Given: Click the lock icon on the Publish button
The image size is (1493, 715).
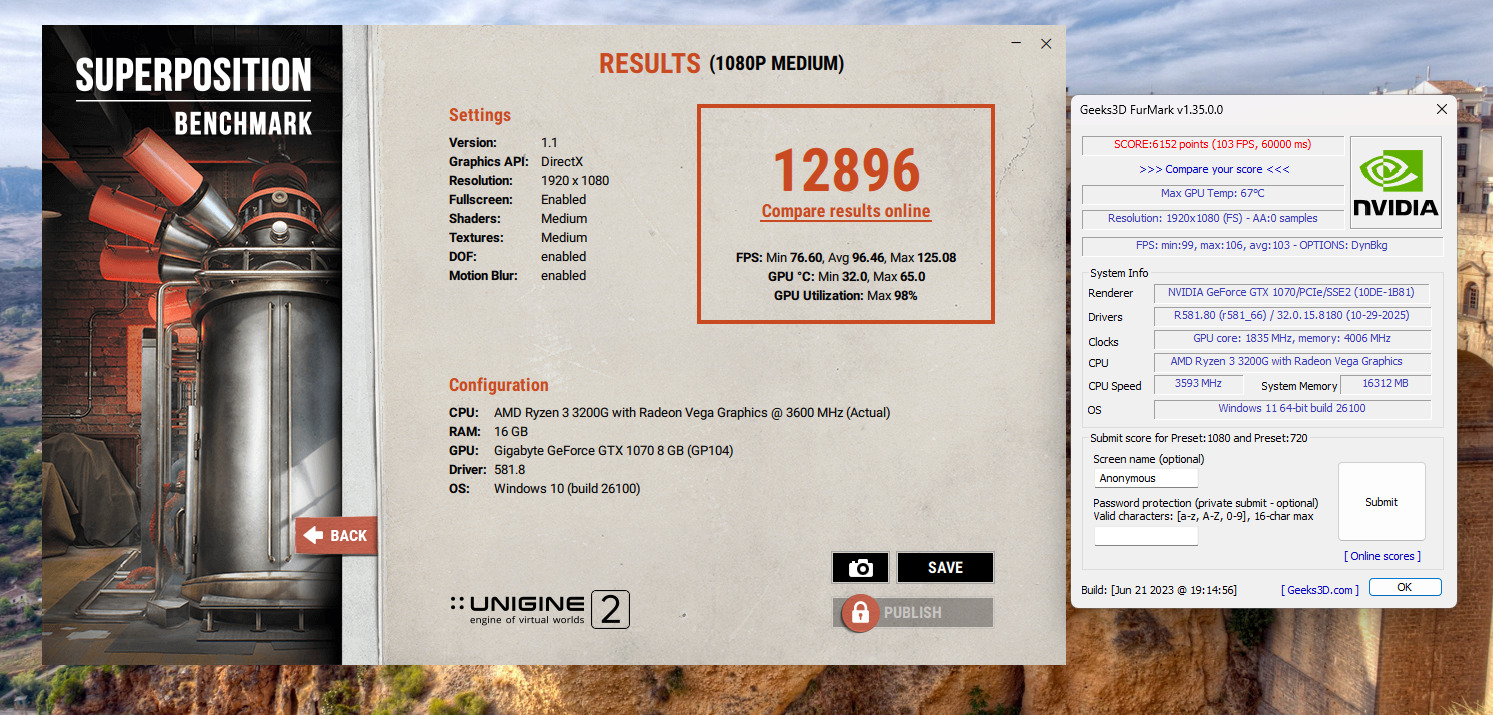Looking at the screenshot, I should pyautogui.click(x=859, y=612).
